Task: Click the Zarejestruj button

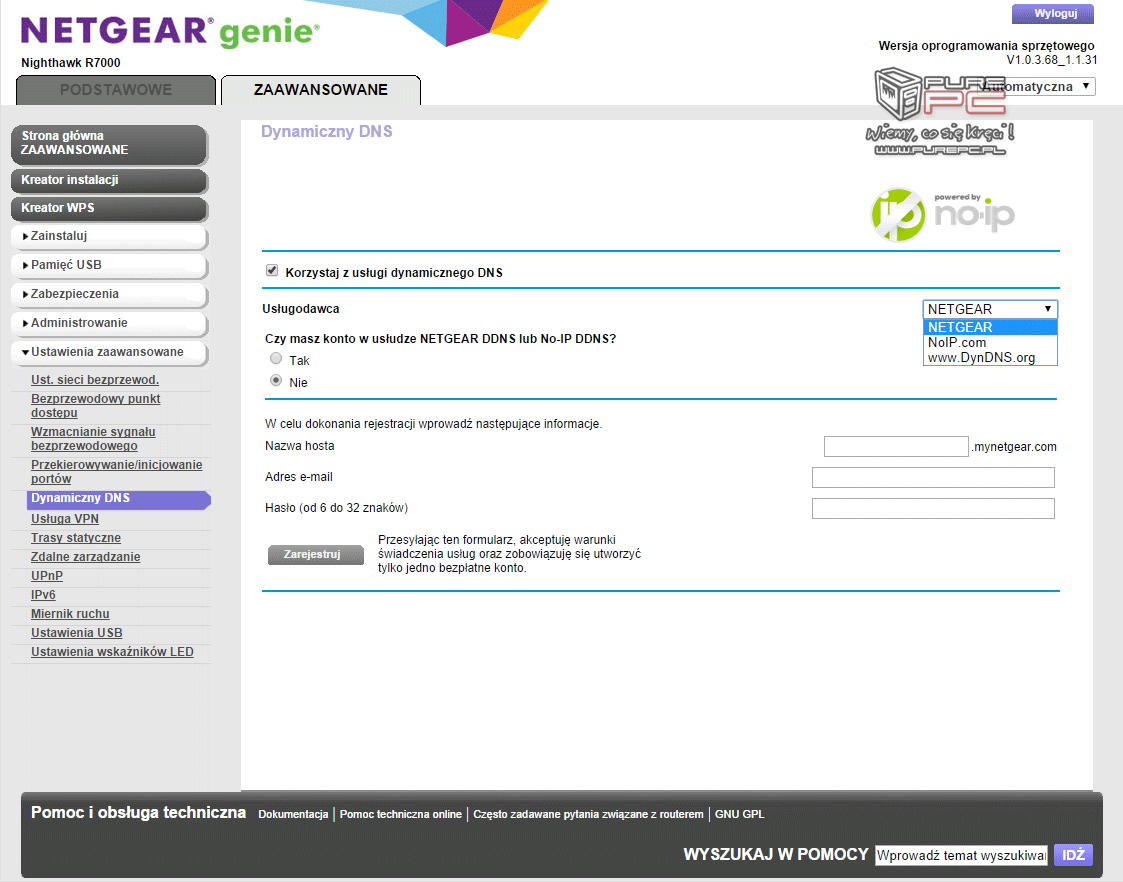Action: coord(315,555)
